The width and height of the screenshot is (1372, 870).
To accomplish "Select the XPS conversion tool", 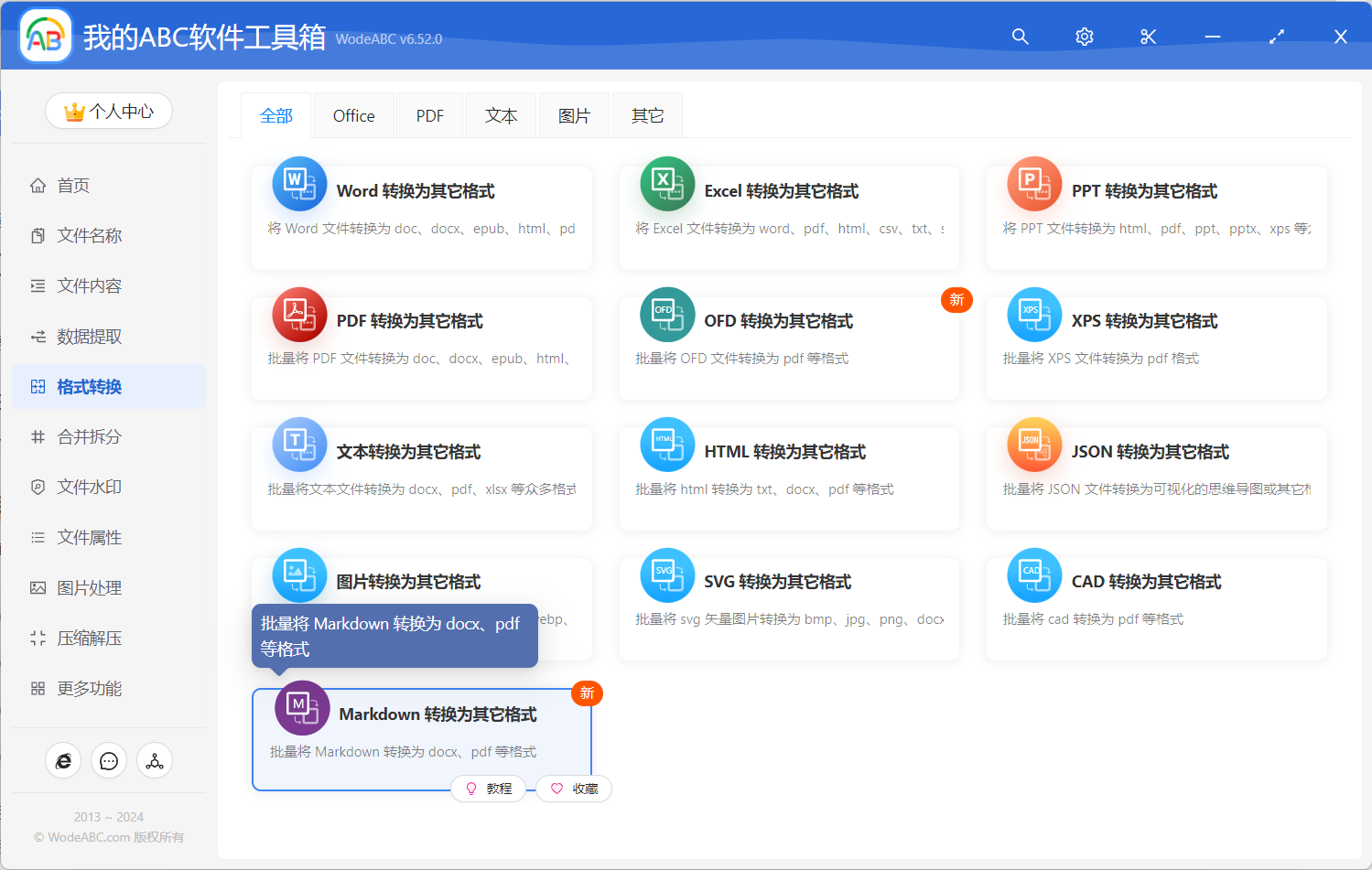I will coord(1156,348).
